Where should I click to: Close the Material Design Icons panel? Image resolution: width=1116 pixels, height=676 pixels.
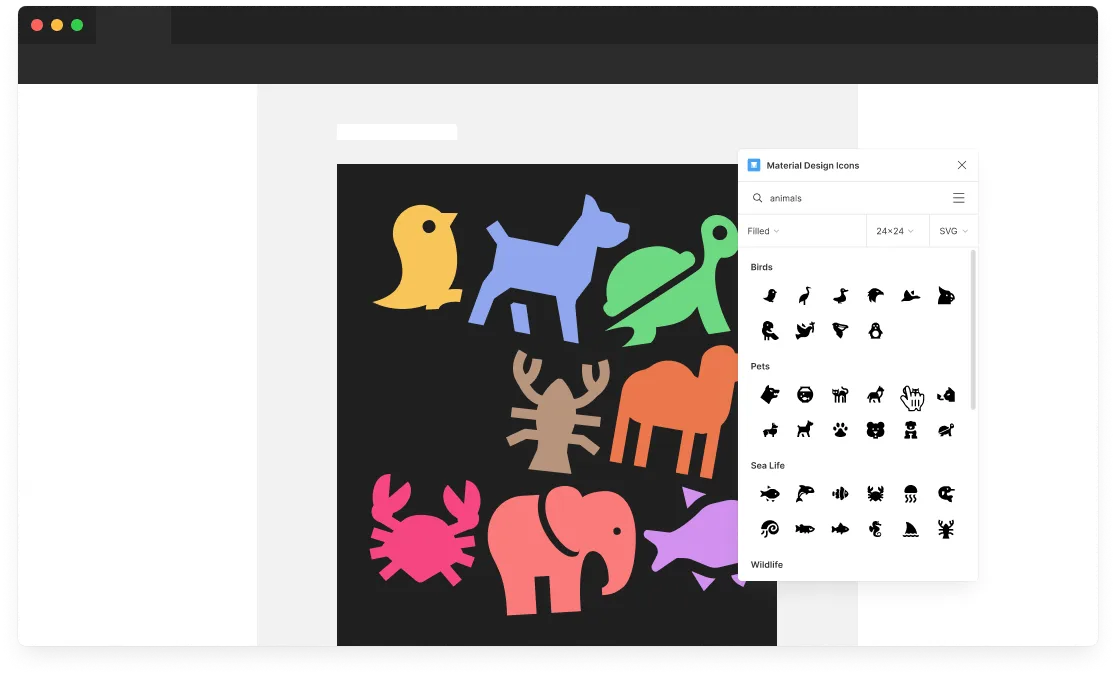point(962,165)
